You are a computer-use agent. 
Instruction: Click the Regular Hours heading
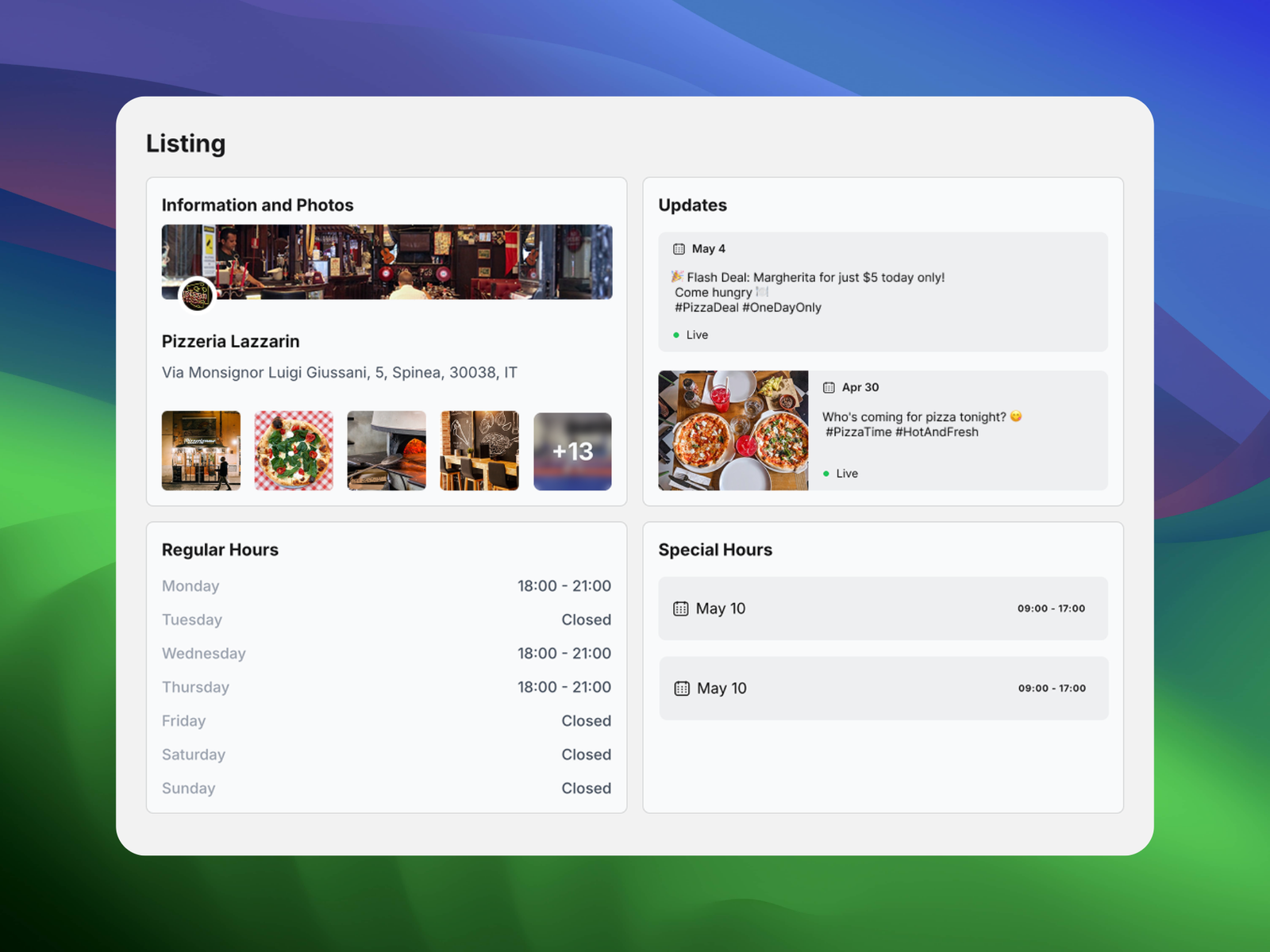(x=220, y=550)
